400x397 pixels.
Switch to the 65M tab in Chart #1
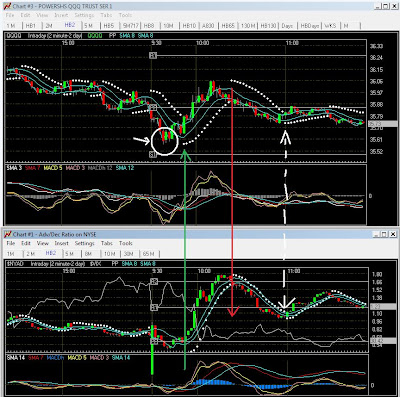pos(148,254)
